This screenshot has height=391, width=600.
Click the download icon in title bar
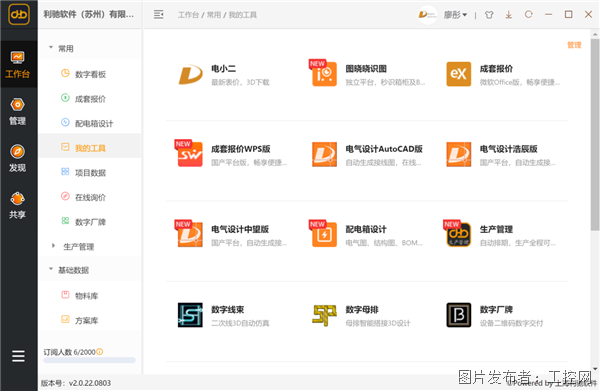coord(509,15)
